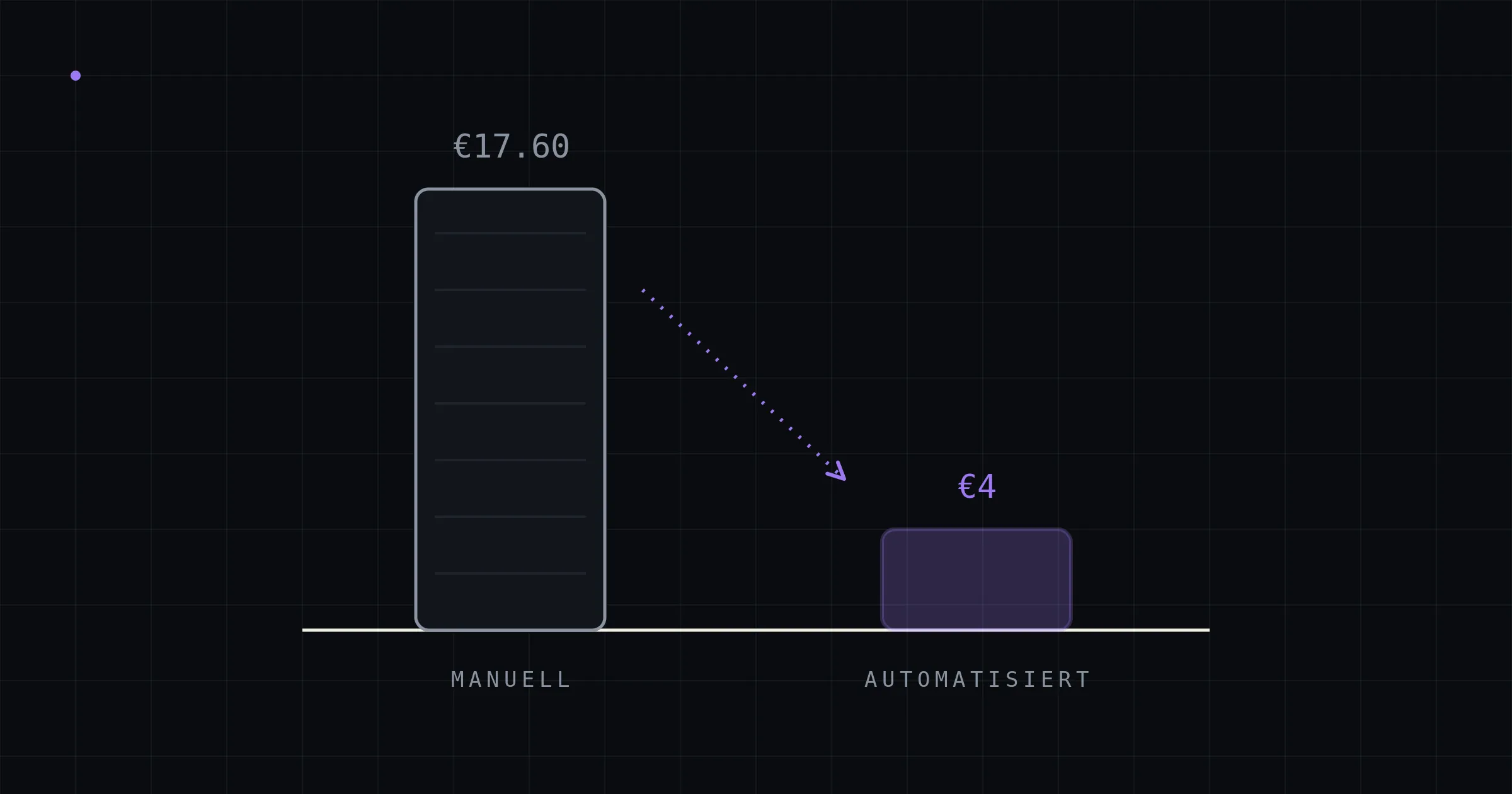Image resolution: width=1512 pixels, height=794 pixels.
Task: Select the tall outlined MANUELL bar
Action: pos(510,409)
